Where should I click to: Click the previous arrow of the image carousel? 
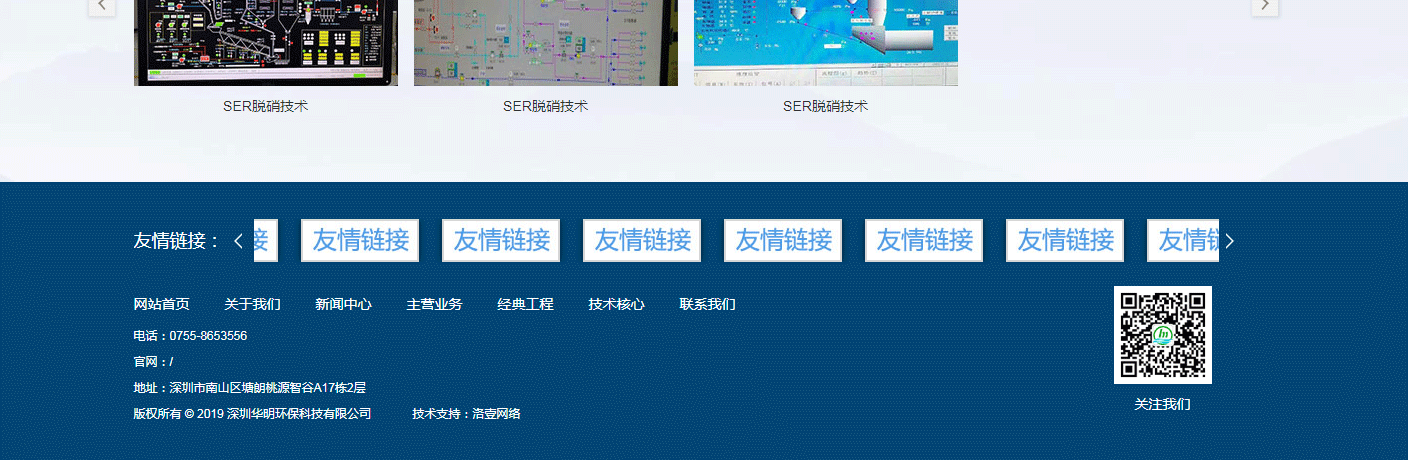click(102, 6)
